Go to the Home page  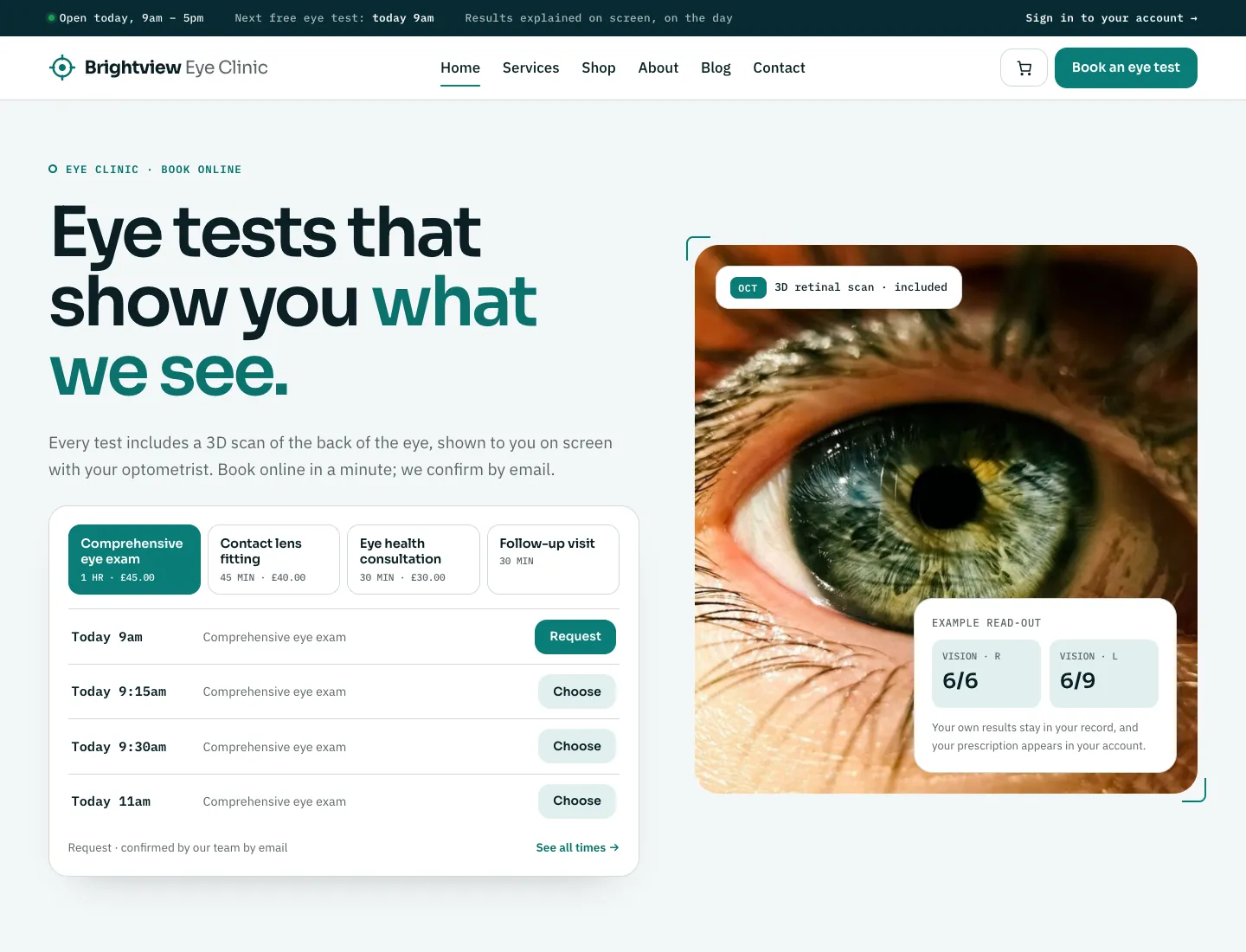(460, 68)
